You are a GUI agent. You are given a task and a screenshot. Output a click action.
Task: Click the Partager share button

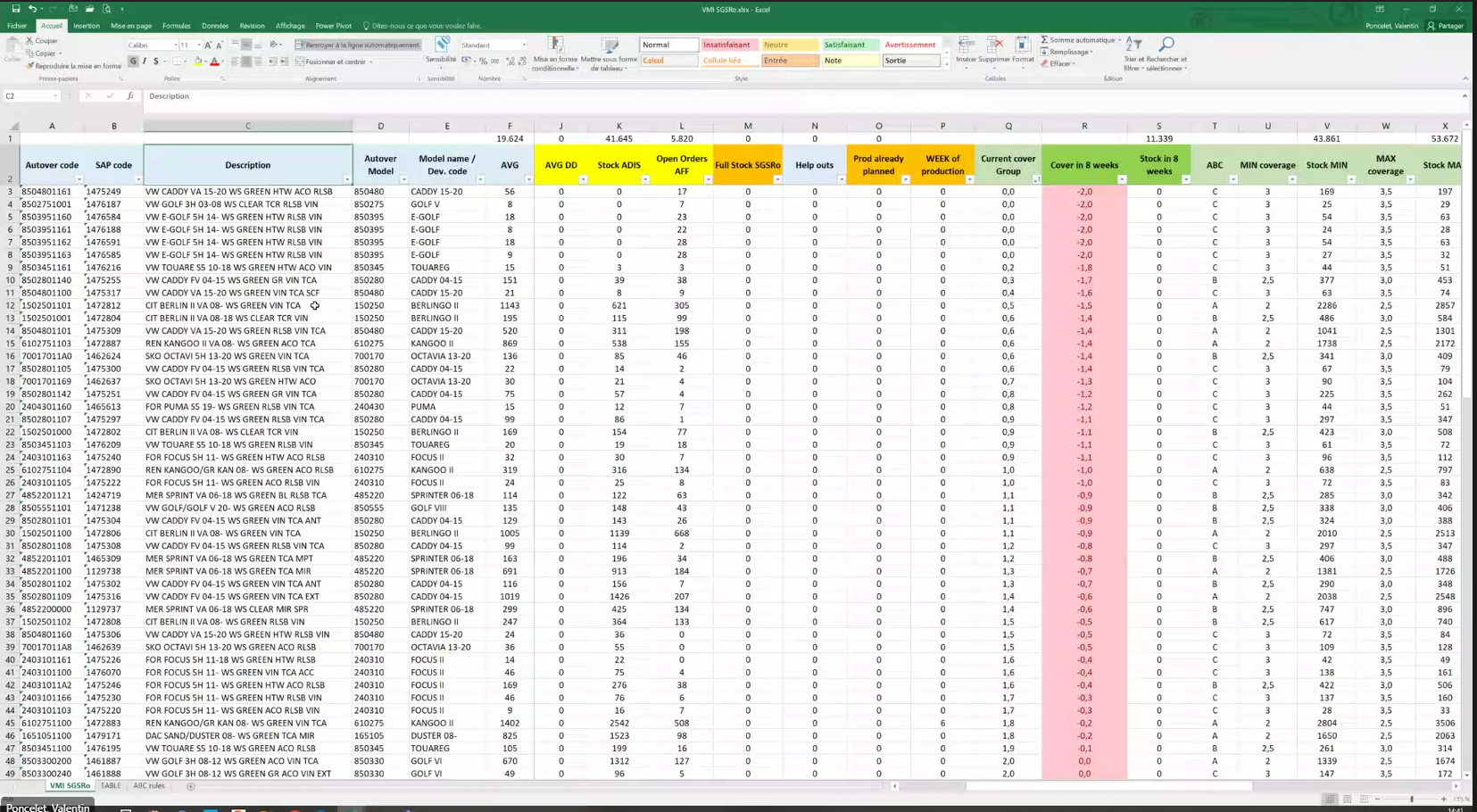[x=1446, y=26]
